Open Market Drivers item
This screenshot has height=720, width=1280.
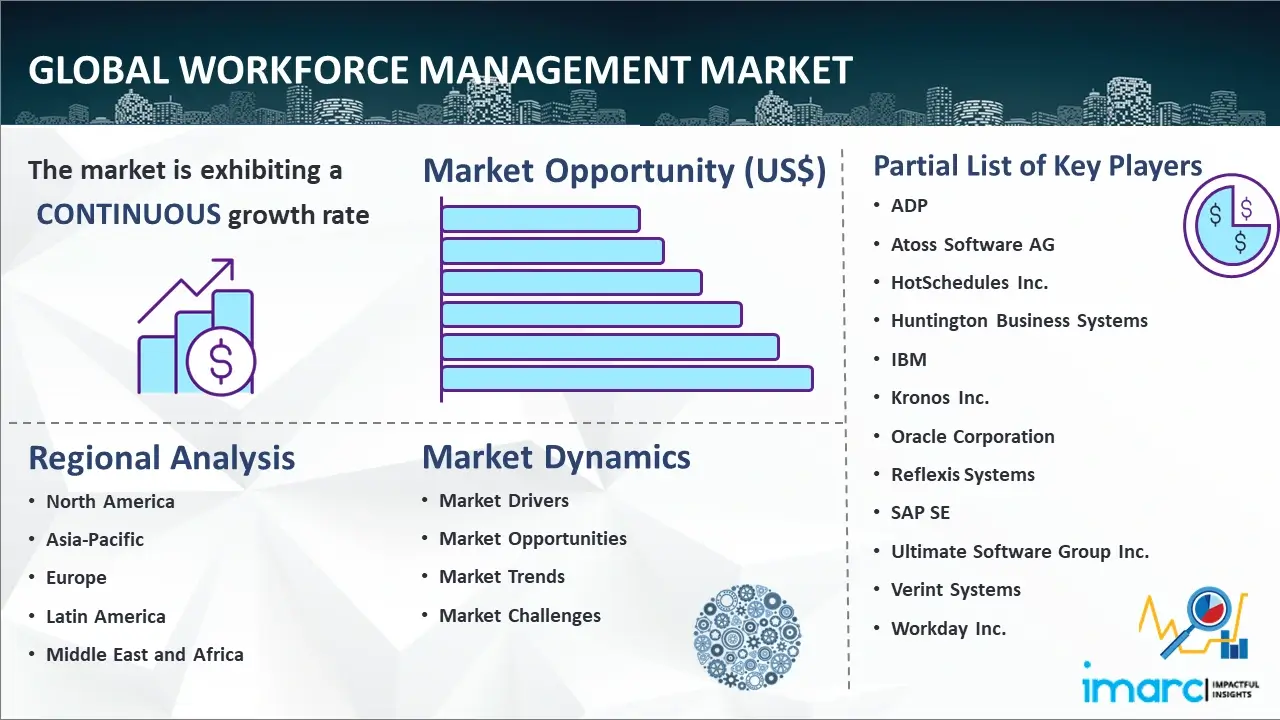pos(504,501)
